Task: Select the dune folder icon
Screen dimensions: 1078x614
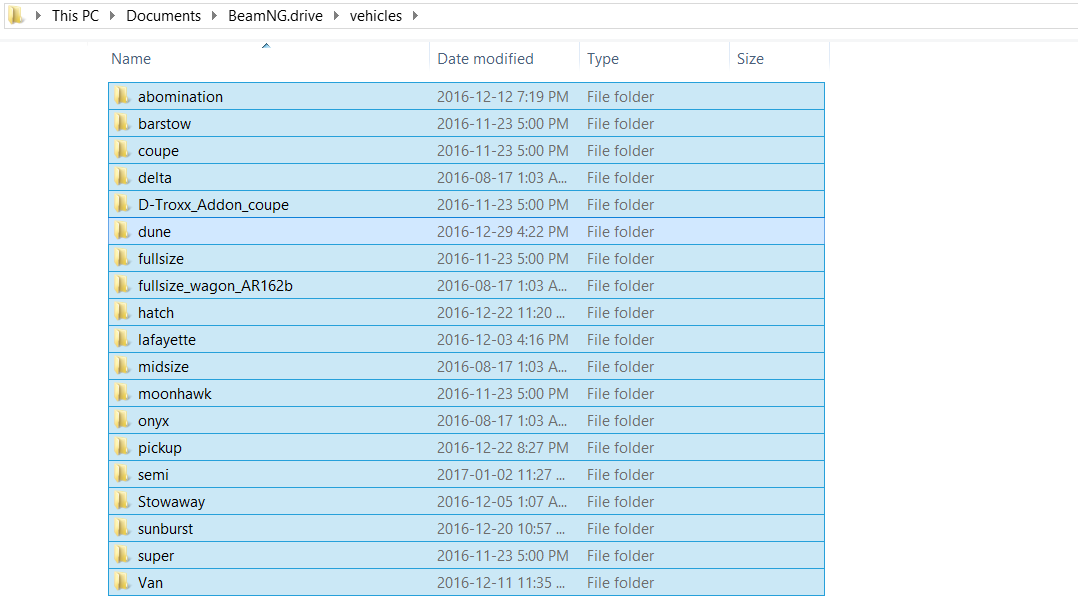Action: (x=122, y=231)
